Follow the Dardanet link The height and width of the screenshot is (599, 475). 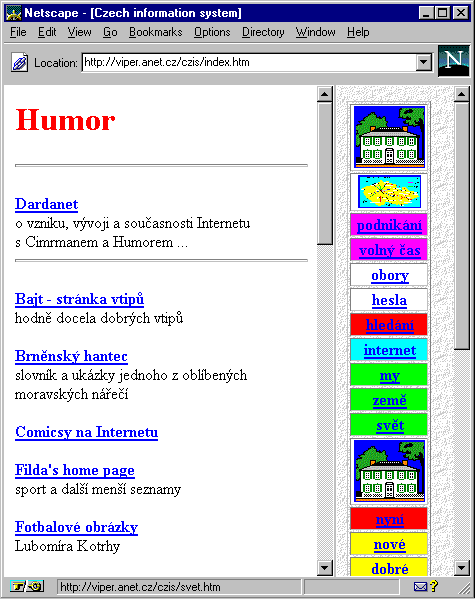47,204
